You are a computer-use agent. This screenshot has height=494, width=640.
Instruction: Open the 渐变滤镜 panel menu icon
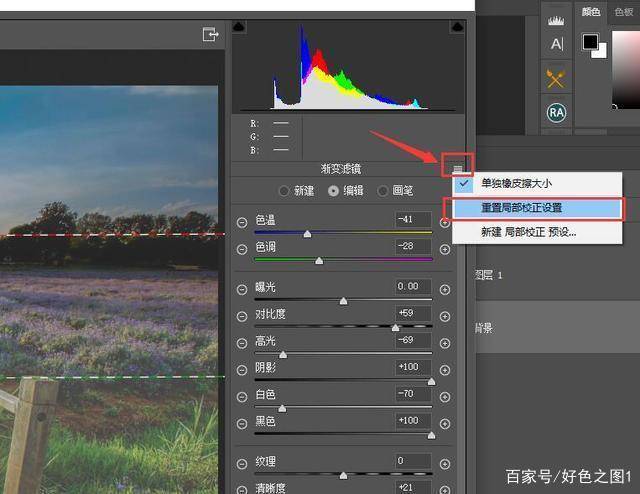point(458,169)
